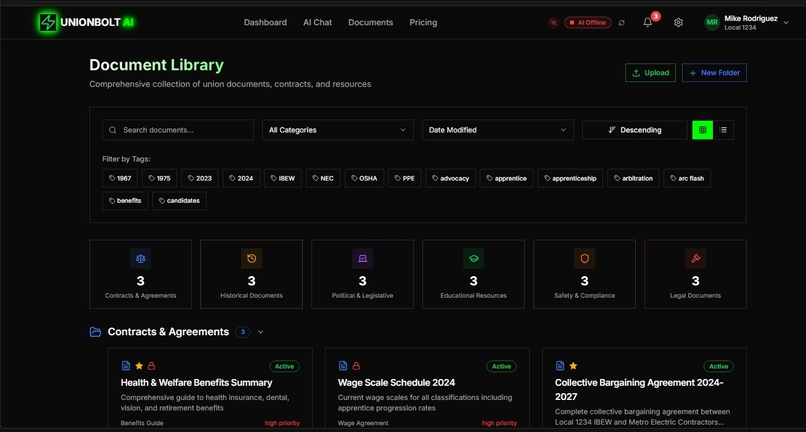
Task: Toggle Descending sort order button
Action: [x=634, y=130]
